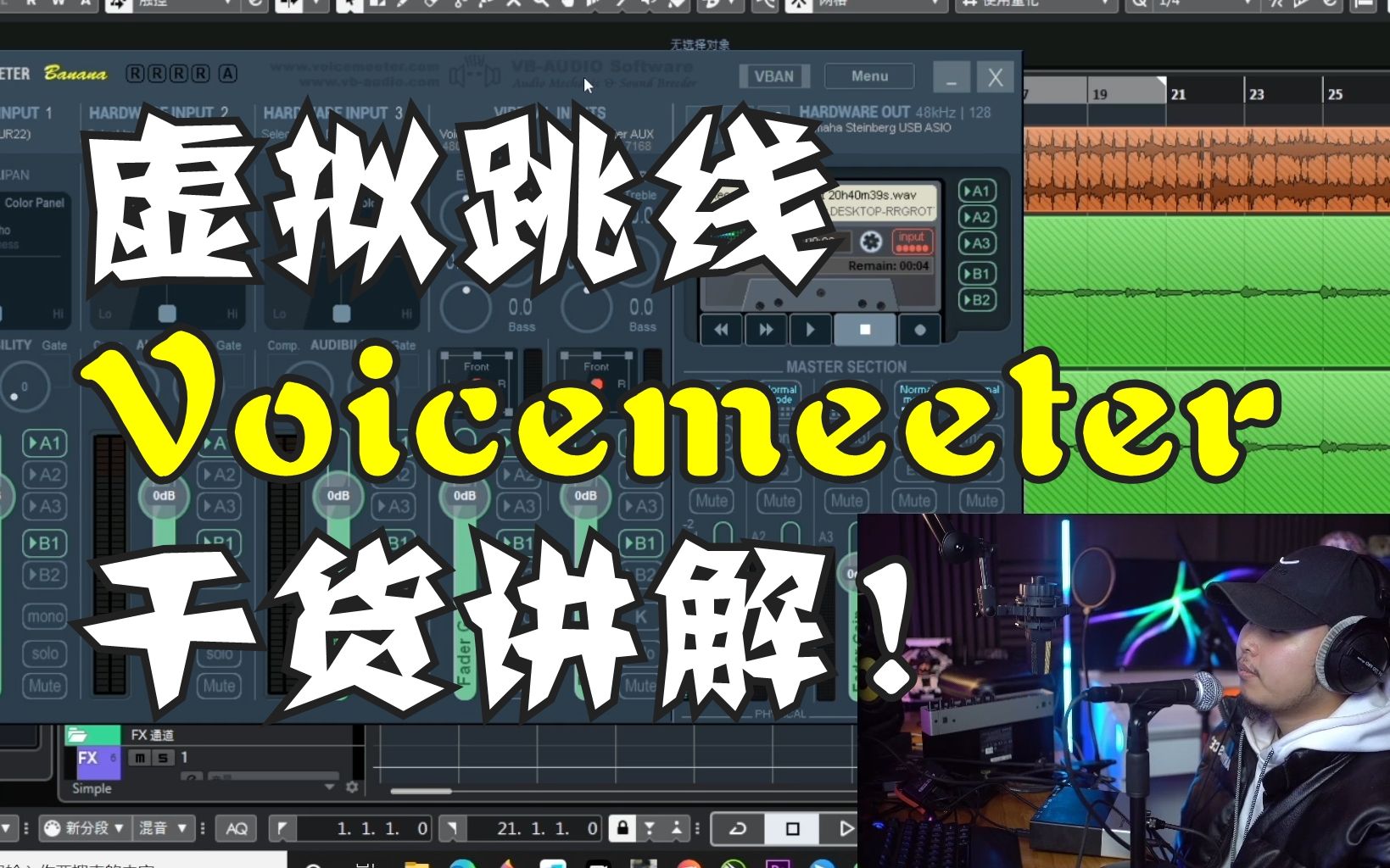Image resolution: width=1390 pixels, height=868 pixels.
Task: Toggle recorder output to bus B2
Action: tap(977, 299)
